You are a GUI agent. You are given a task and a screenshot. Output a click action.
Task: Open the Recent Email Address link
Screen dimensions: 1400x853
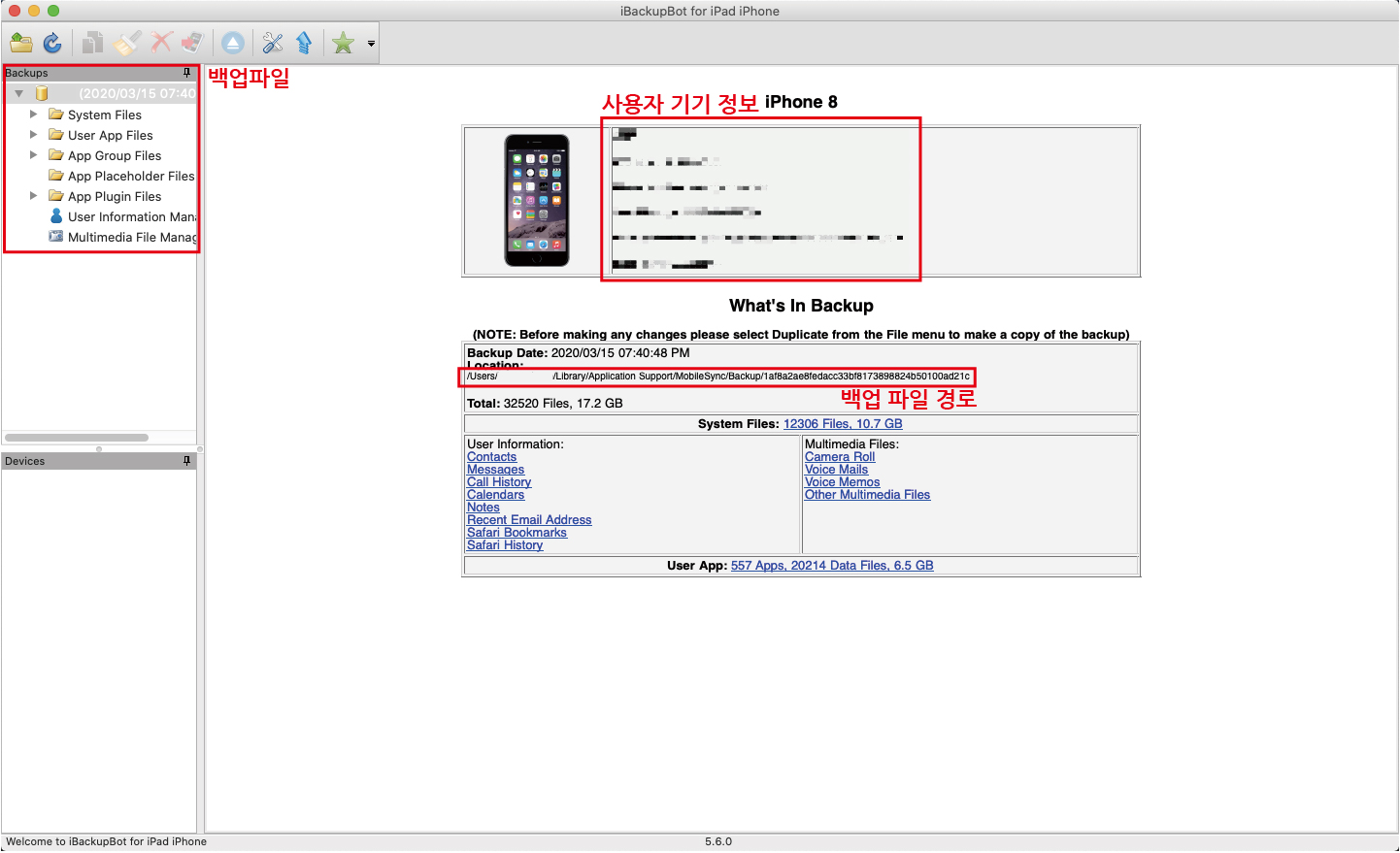pyautogui.click(x=529, y=520)
